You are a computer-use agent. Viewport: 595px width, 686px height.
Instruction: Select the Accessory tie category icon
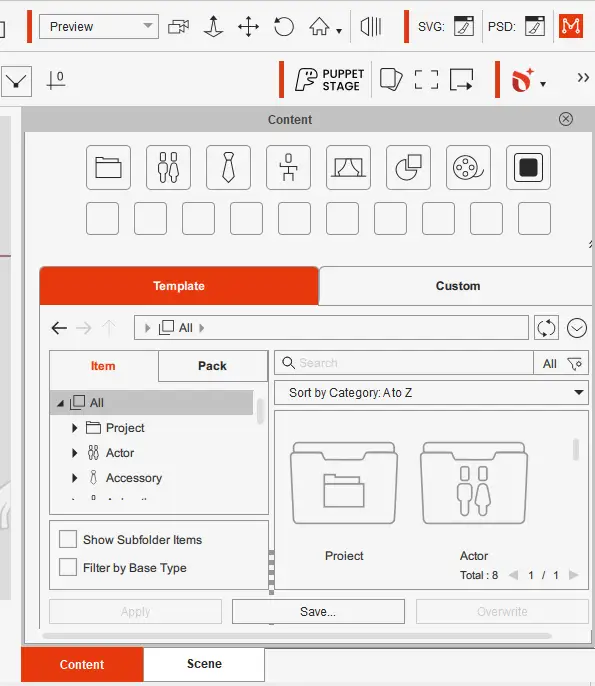coord(228,168)
